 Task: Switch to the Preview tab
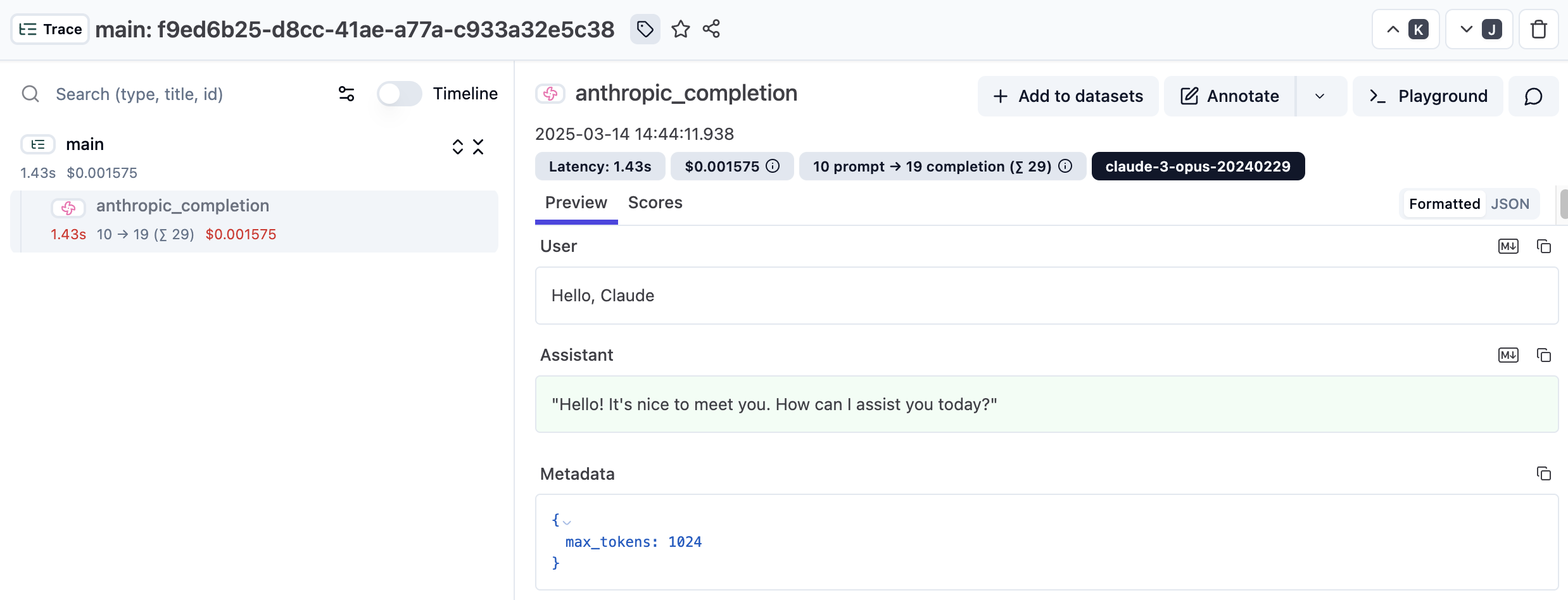pyautogui.click(x=576, y=203)
